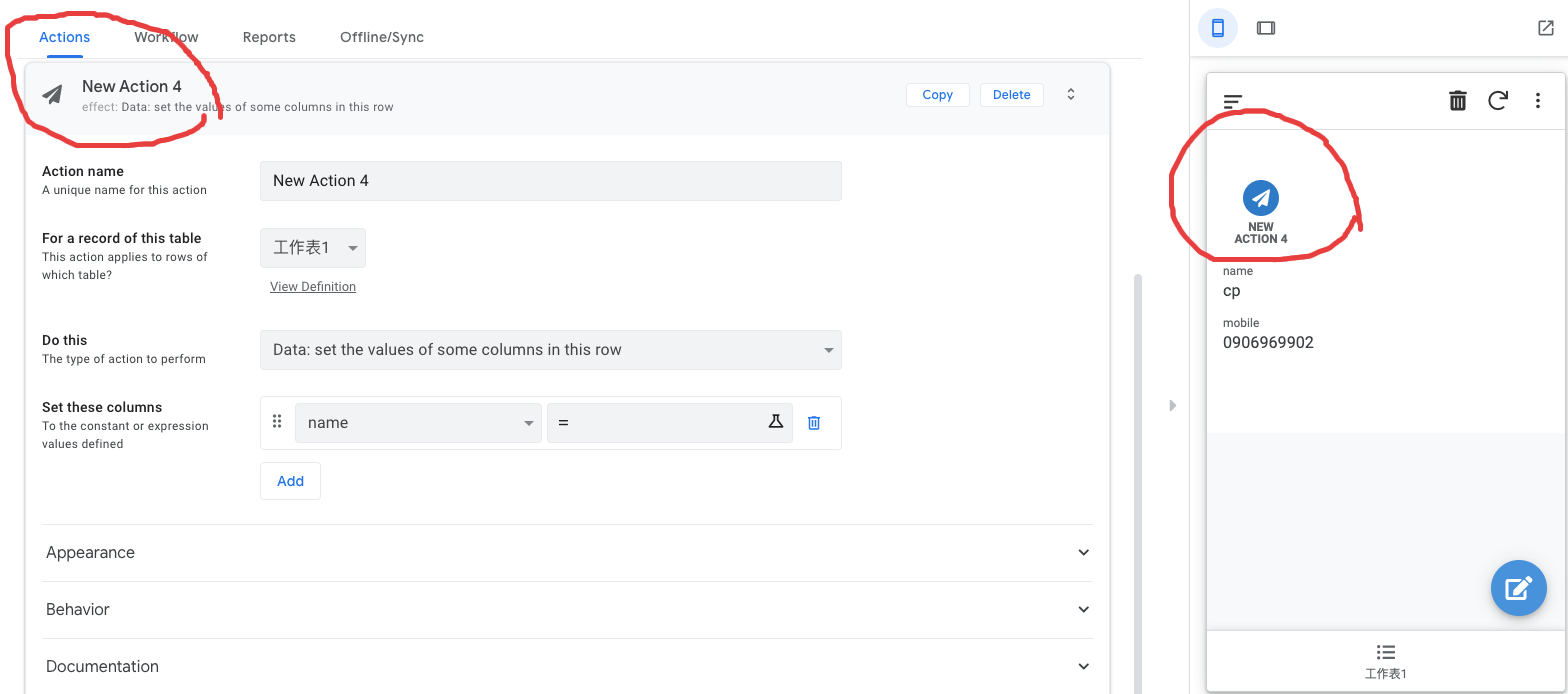Expand the Documentation section
Viewport: 1568px width, 694px height.
(x=567, y=666)
